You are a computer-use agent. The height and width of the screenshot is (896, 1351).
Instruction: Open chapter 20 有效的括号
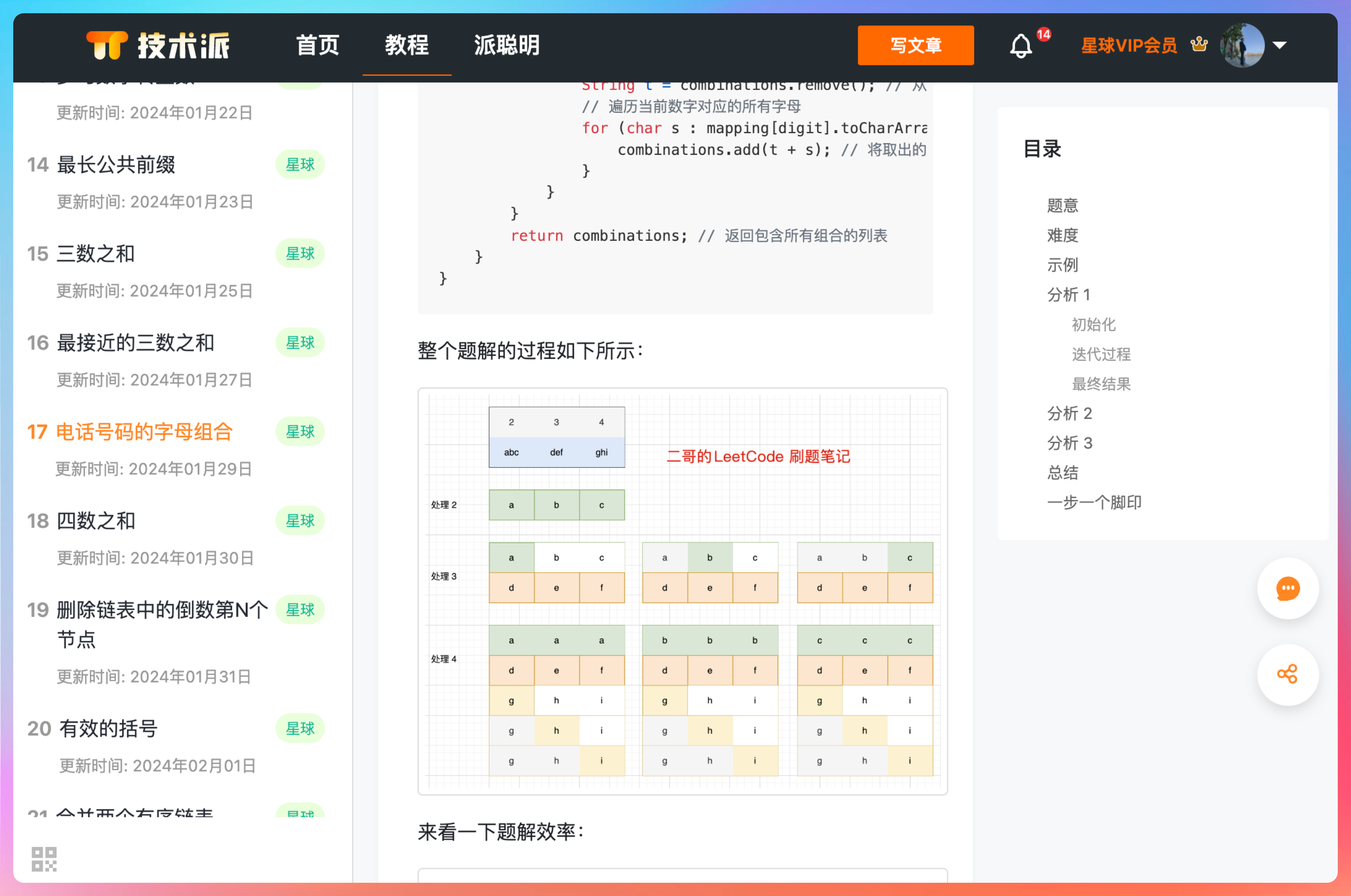tap(108, 728)
